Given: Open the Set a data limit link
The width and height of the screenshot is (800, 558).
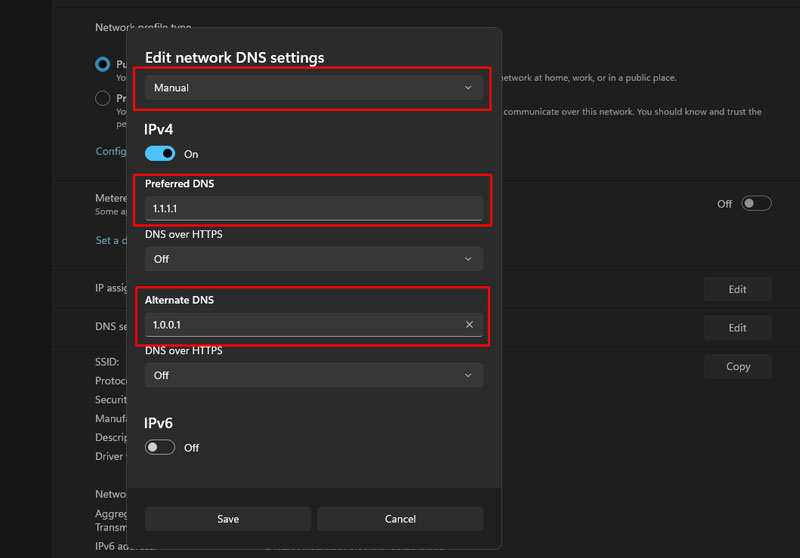Looking at the screenshot, I should [109, 240].
